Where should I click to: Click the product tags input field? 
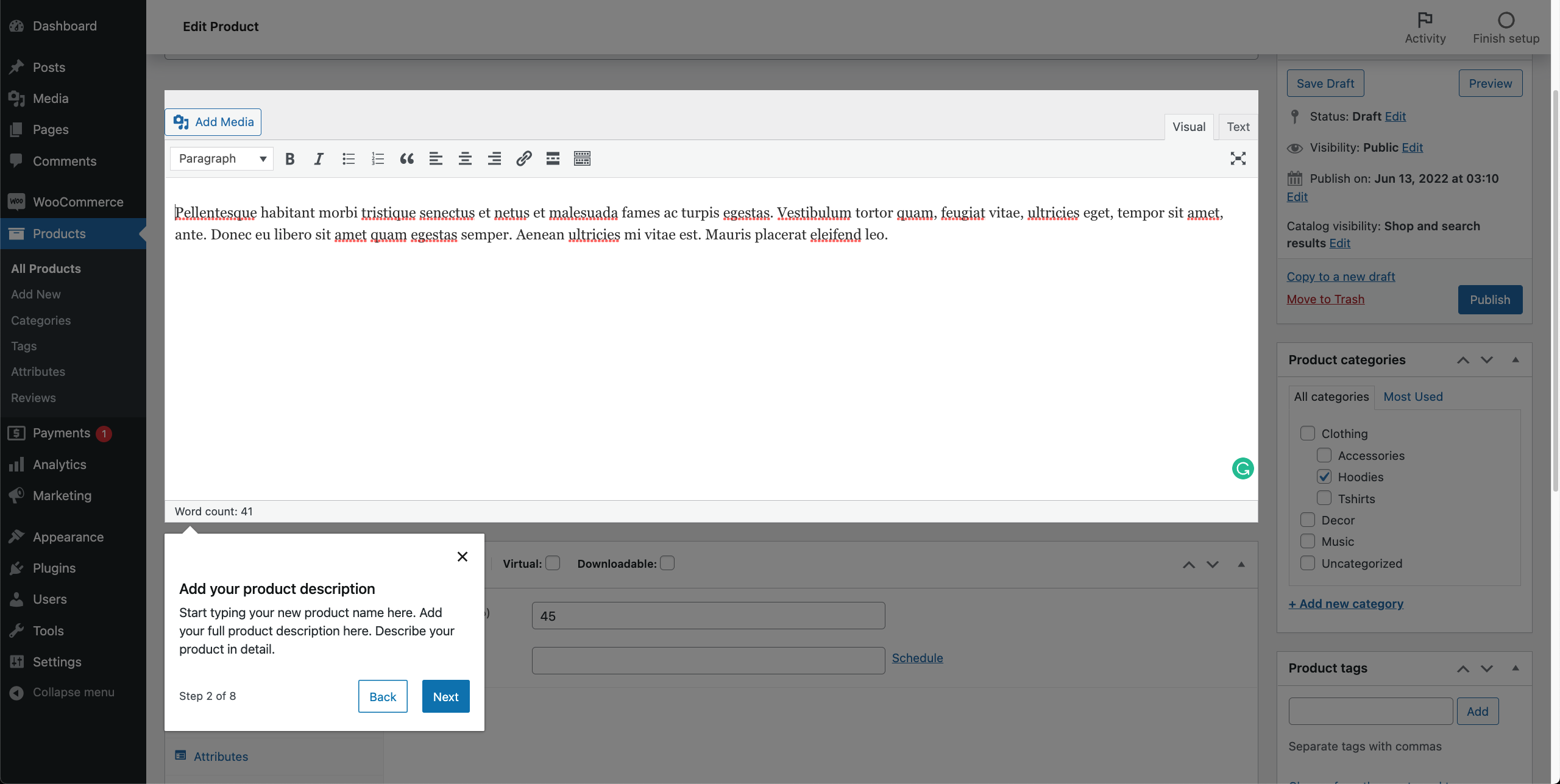(1370, 711)
